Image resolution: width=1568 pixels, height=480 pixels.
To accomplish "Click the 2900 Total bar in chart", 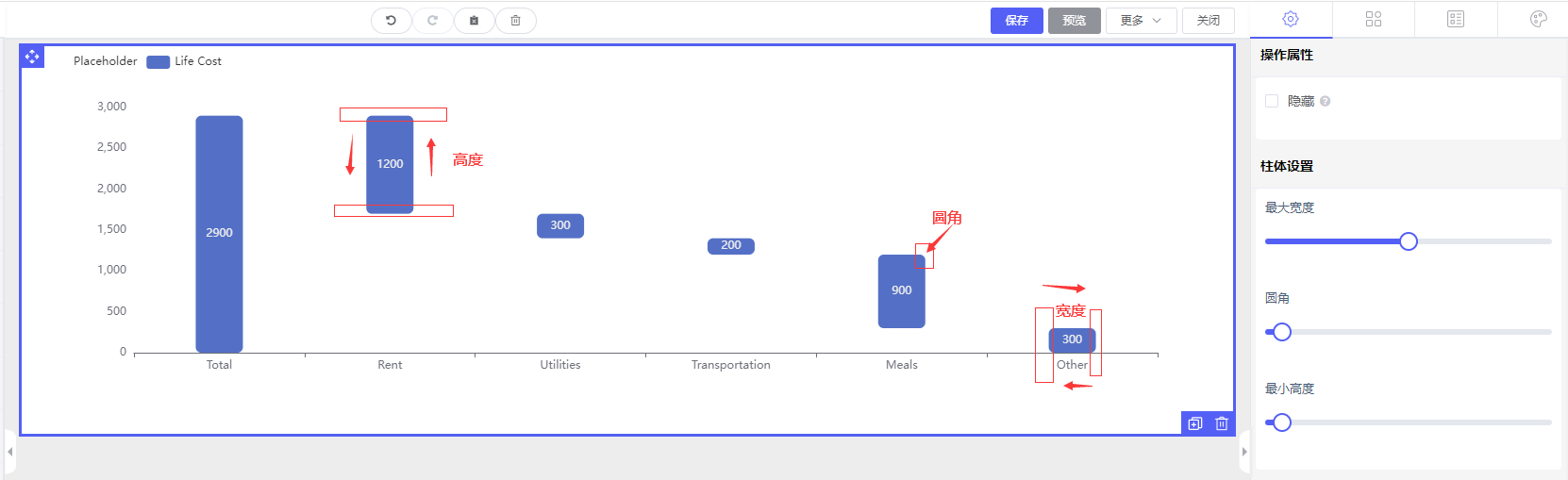I will 219,233.
